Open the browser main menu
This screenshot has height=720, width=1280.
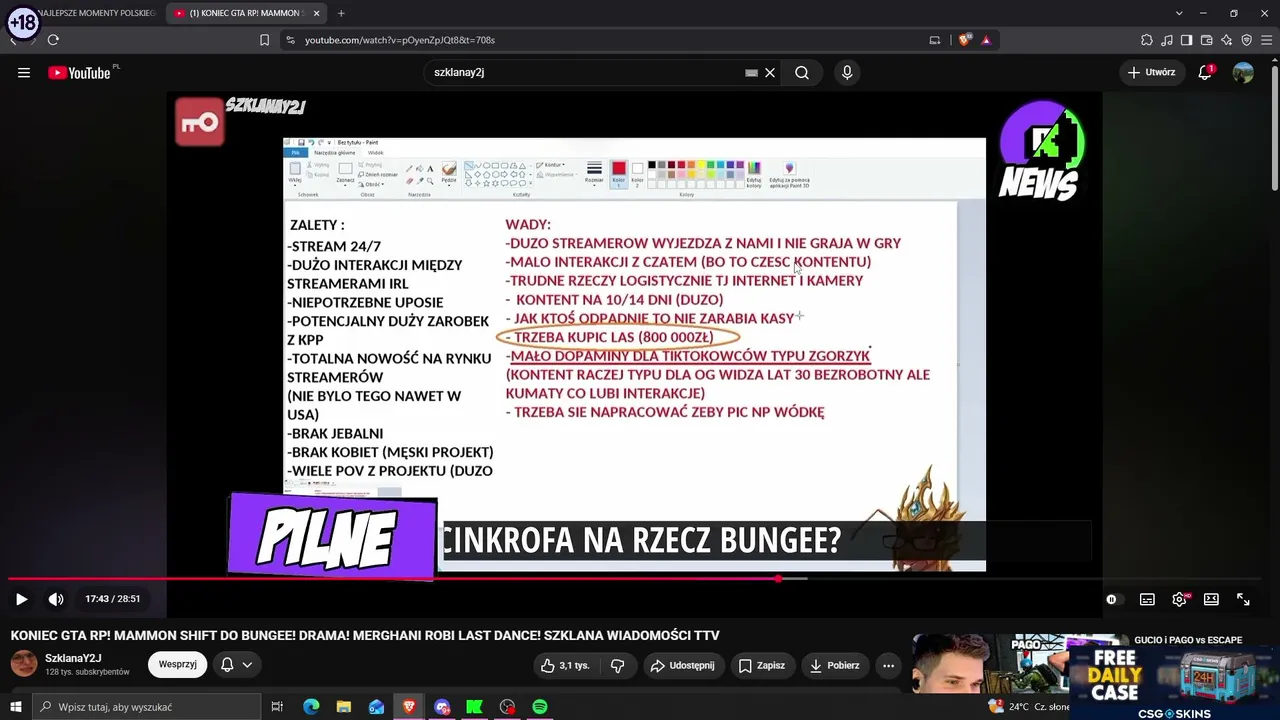(x=1266, y=40)
